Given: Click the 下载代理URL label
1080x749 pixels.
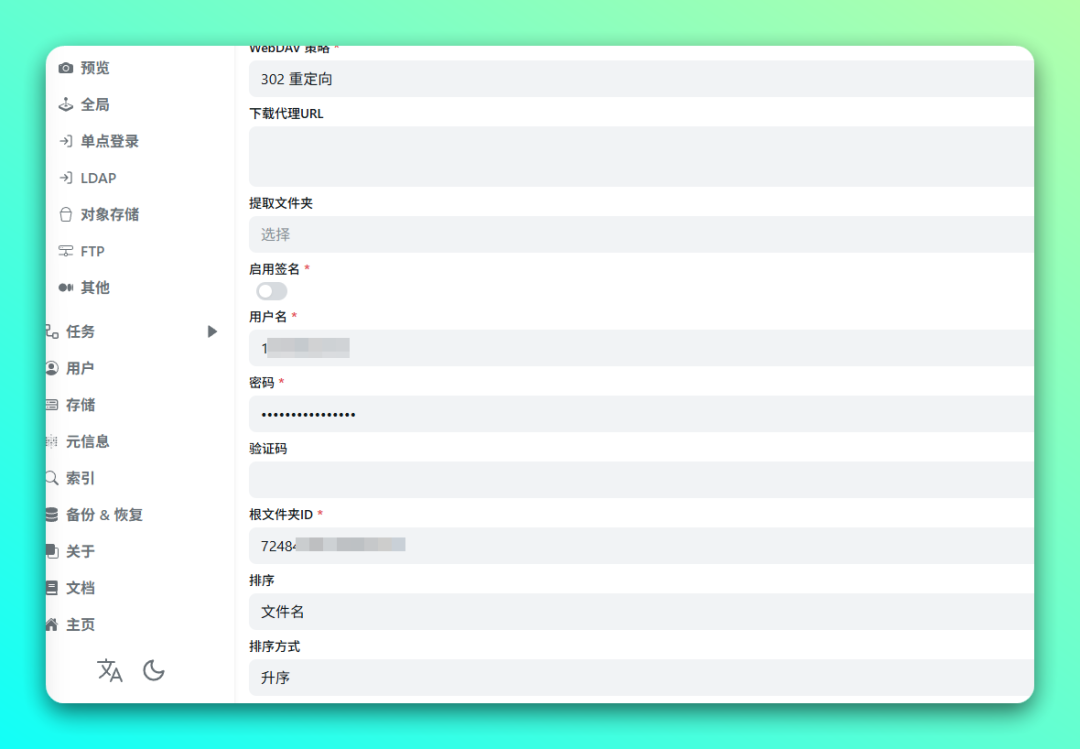Looking at the screenshot, I should click(286, 114).
